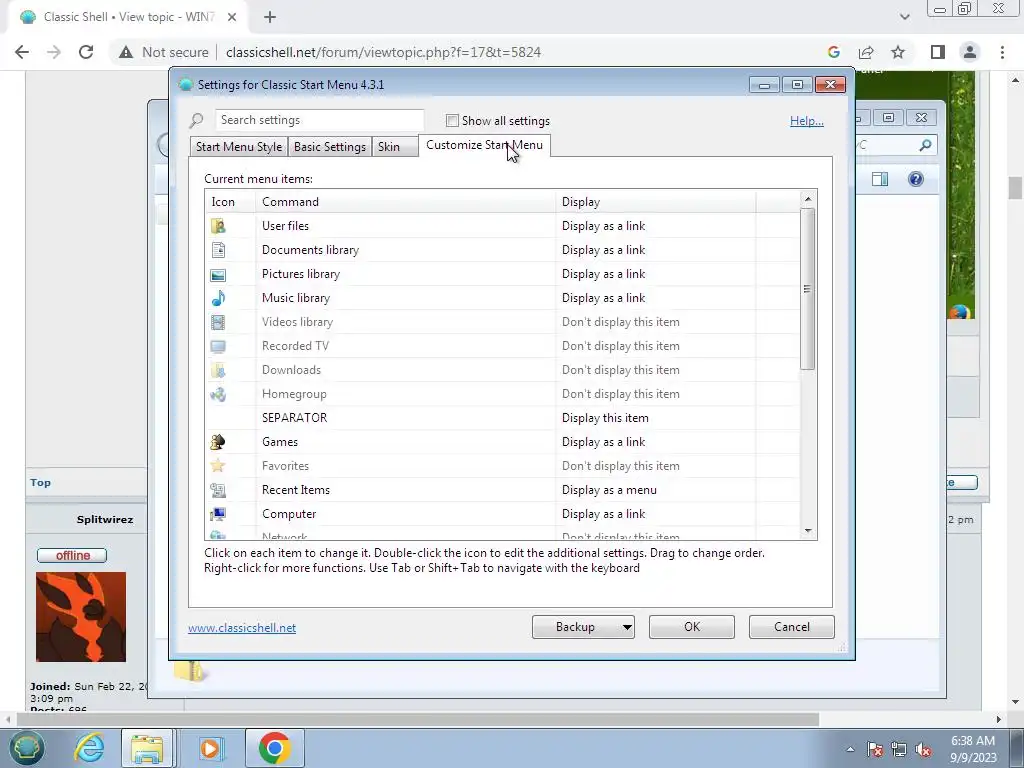Click the Top link in forum
The height and width of the screenshot is (768, 1024).
click(40, 483)
